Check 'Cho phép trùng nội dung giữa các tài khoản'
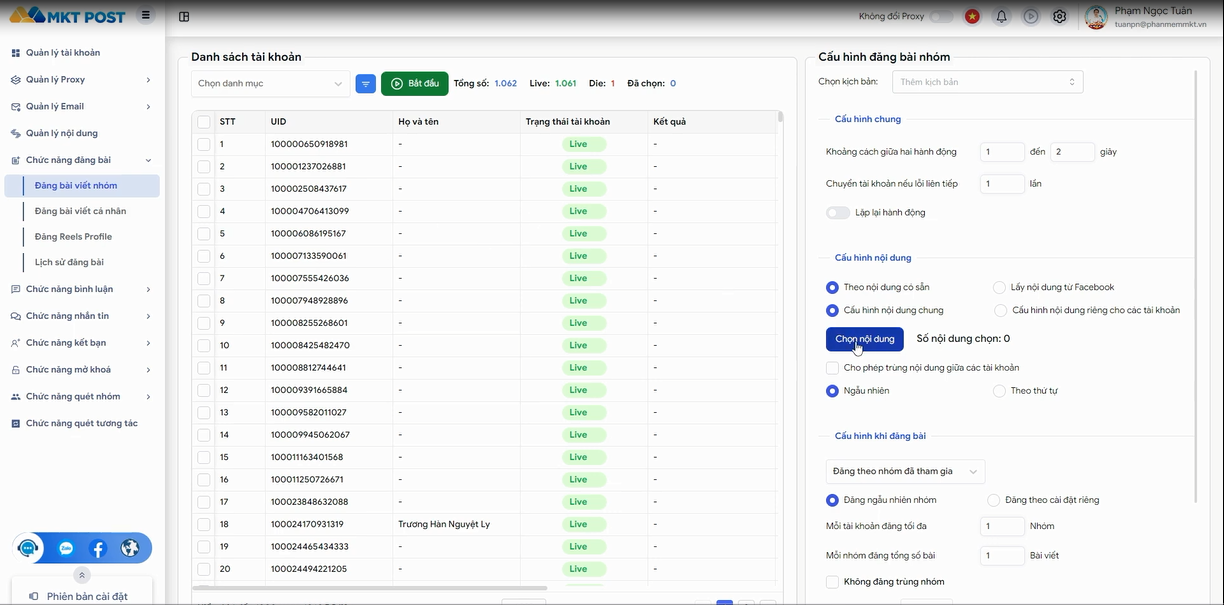The height and width of the screenshot is (605, 1224). click(832, 368)
